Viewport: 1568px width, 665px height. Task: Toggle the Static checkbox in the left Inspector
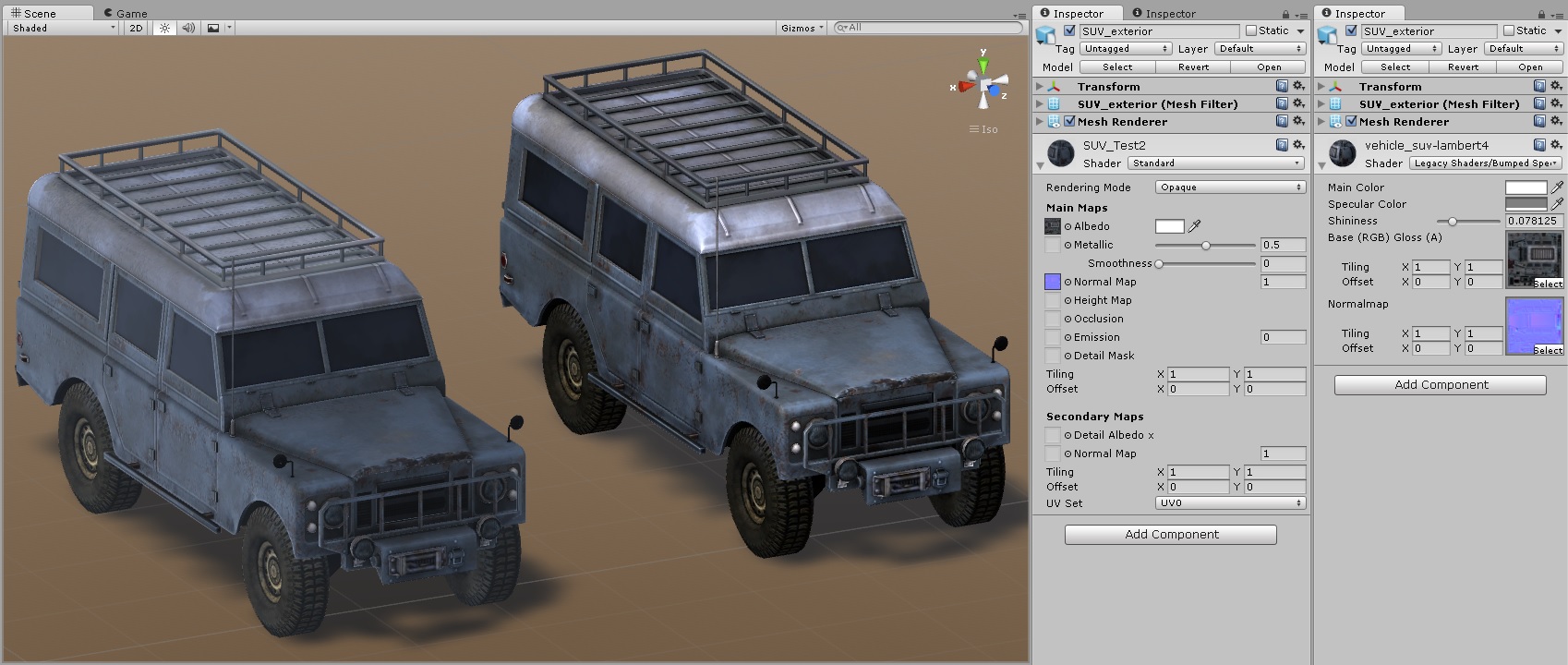[x=1251, y=30]
